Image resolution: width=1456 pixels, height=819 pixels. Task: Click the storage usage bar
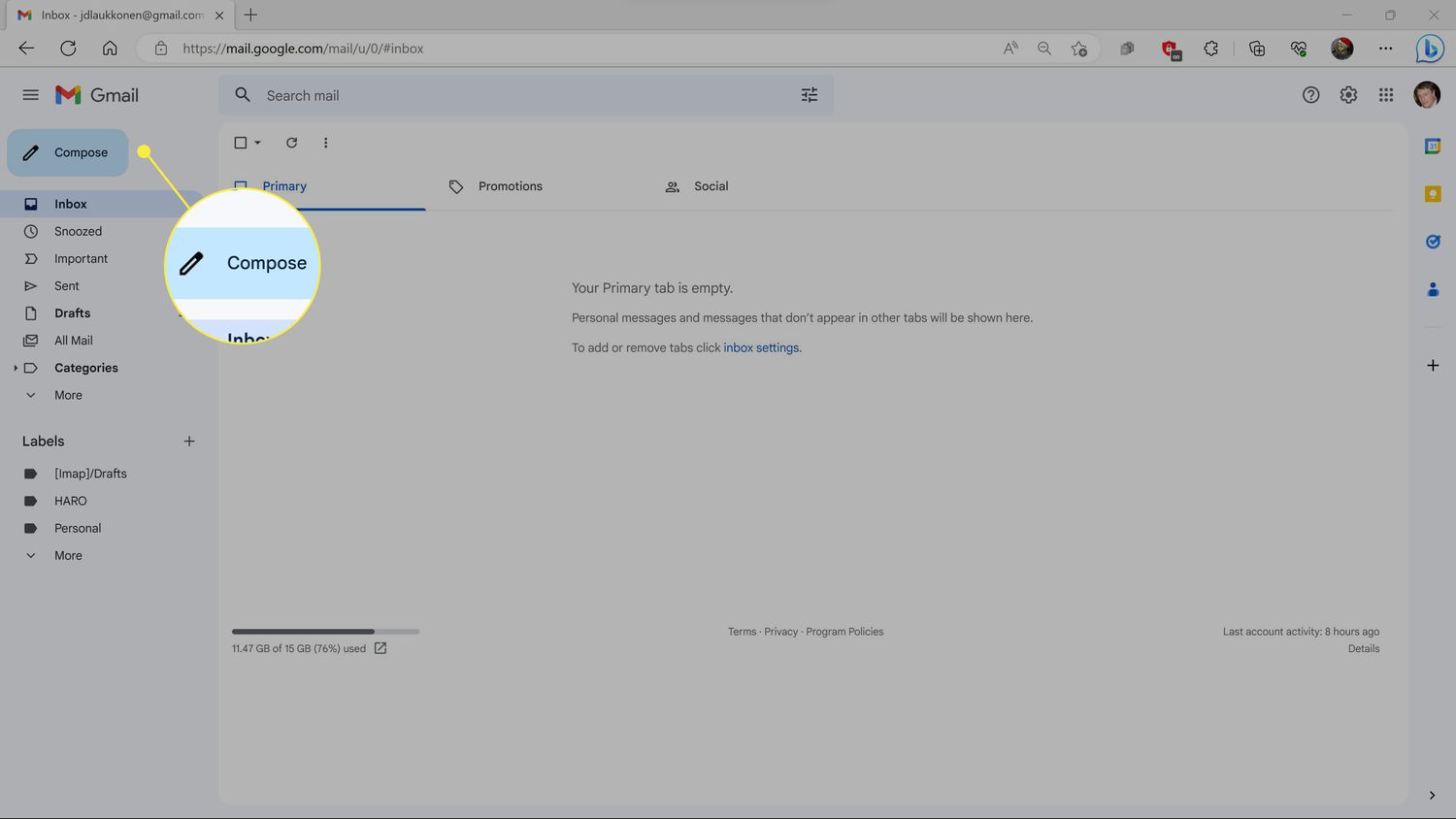point(325,632)
